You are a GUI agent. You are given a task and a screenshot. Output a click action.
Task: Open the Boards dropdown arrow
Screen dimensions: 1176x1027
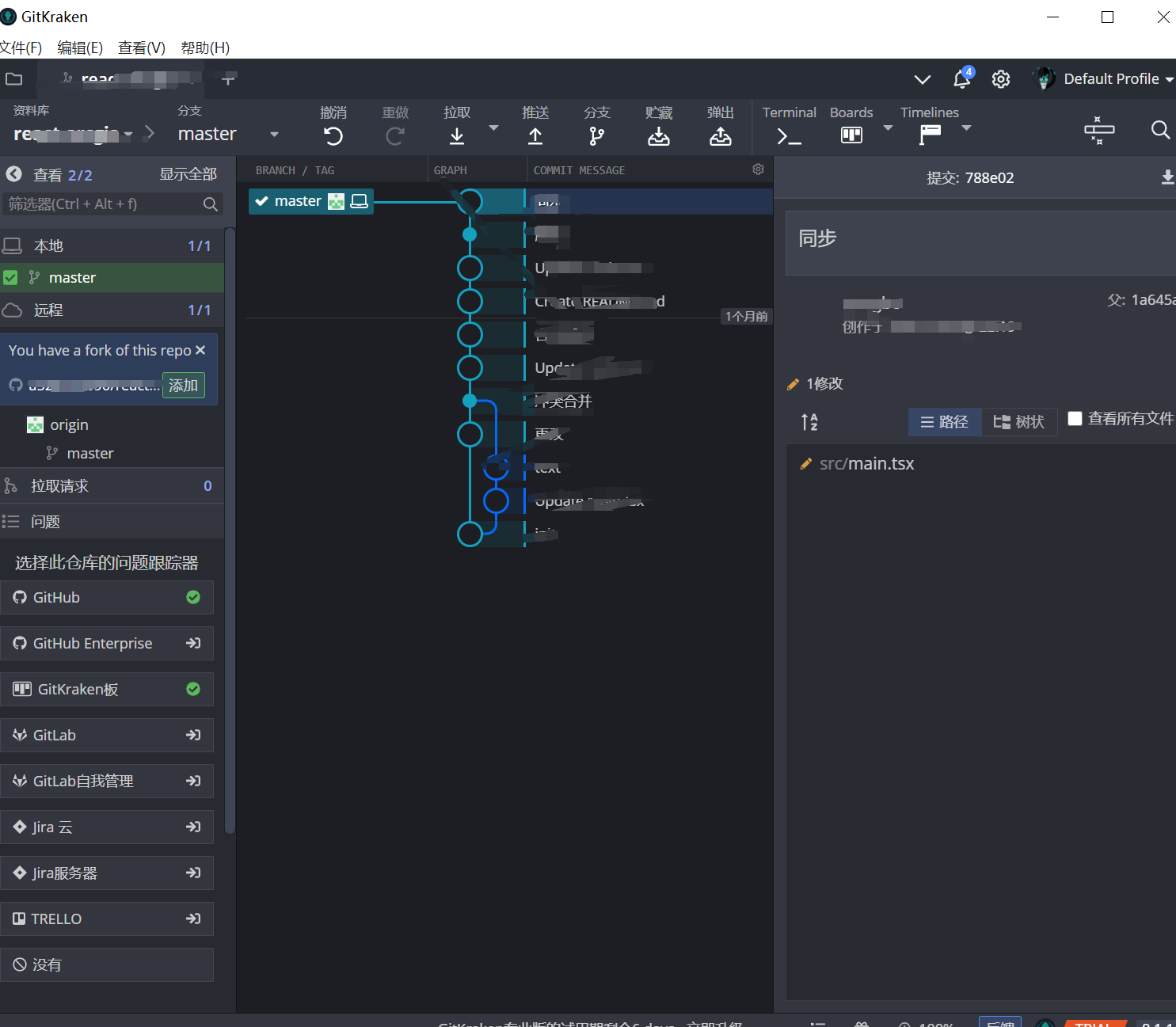point(888,127)
